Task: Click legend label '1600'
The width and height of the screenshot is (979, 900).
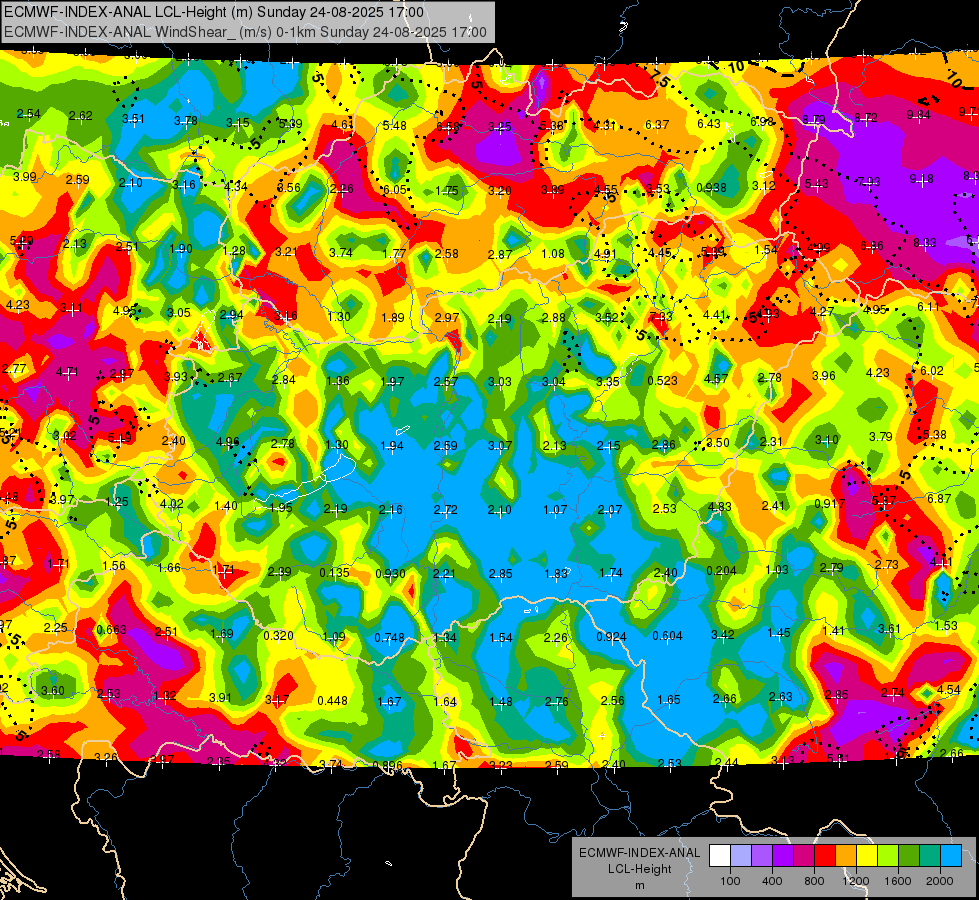Action: coord(897,881)
